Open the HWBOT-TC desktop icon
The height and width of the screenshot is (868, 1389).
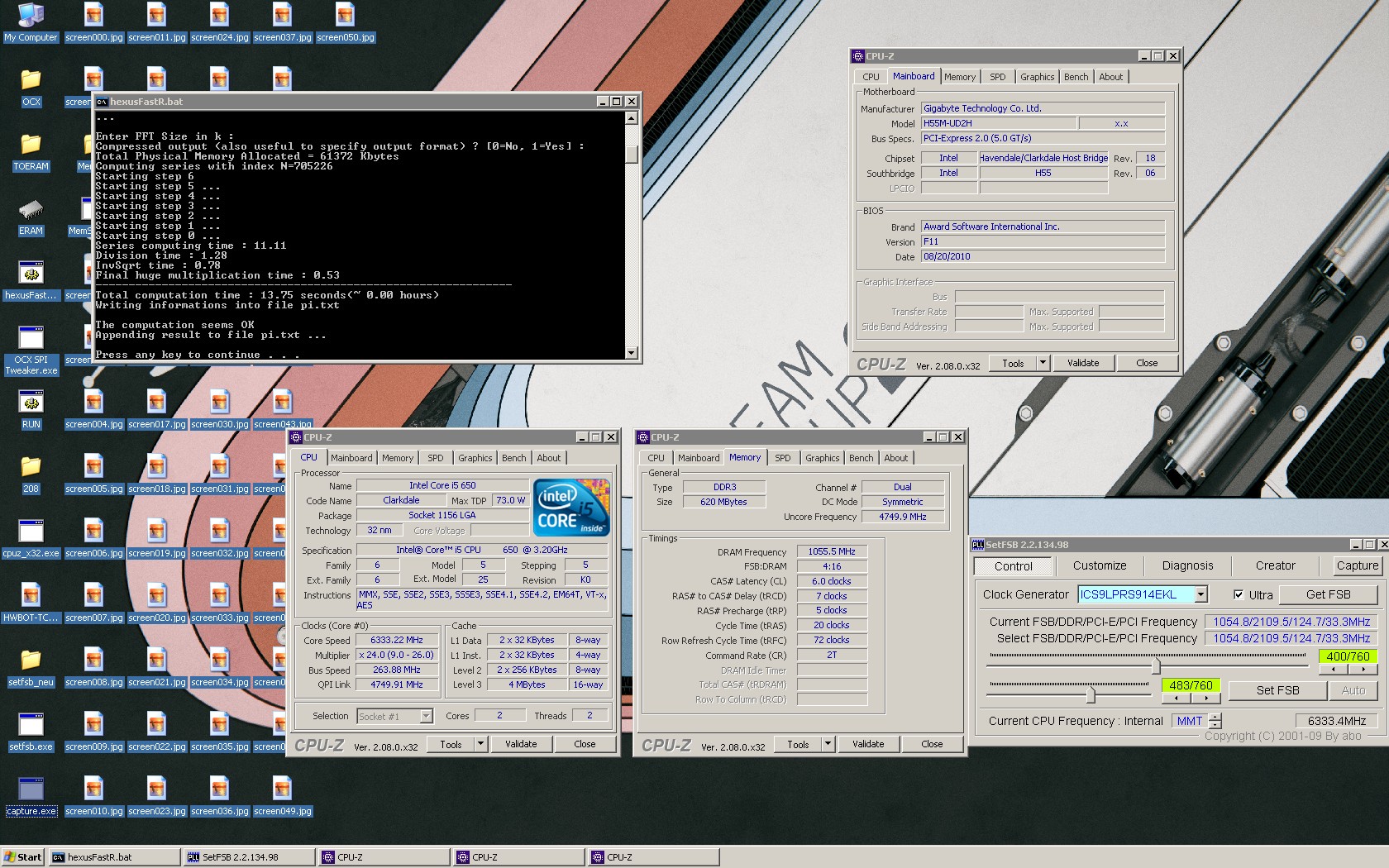(x=31, y=603)
